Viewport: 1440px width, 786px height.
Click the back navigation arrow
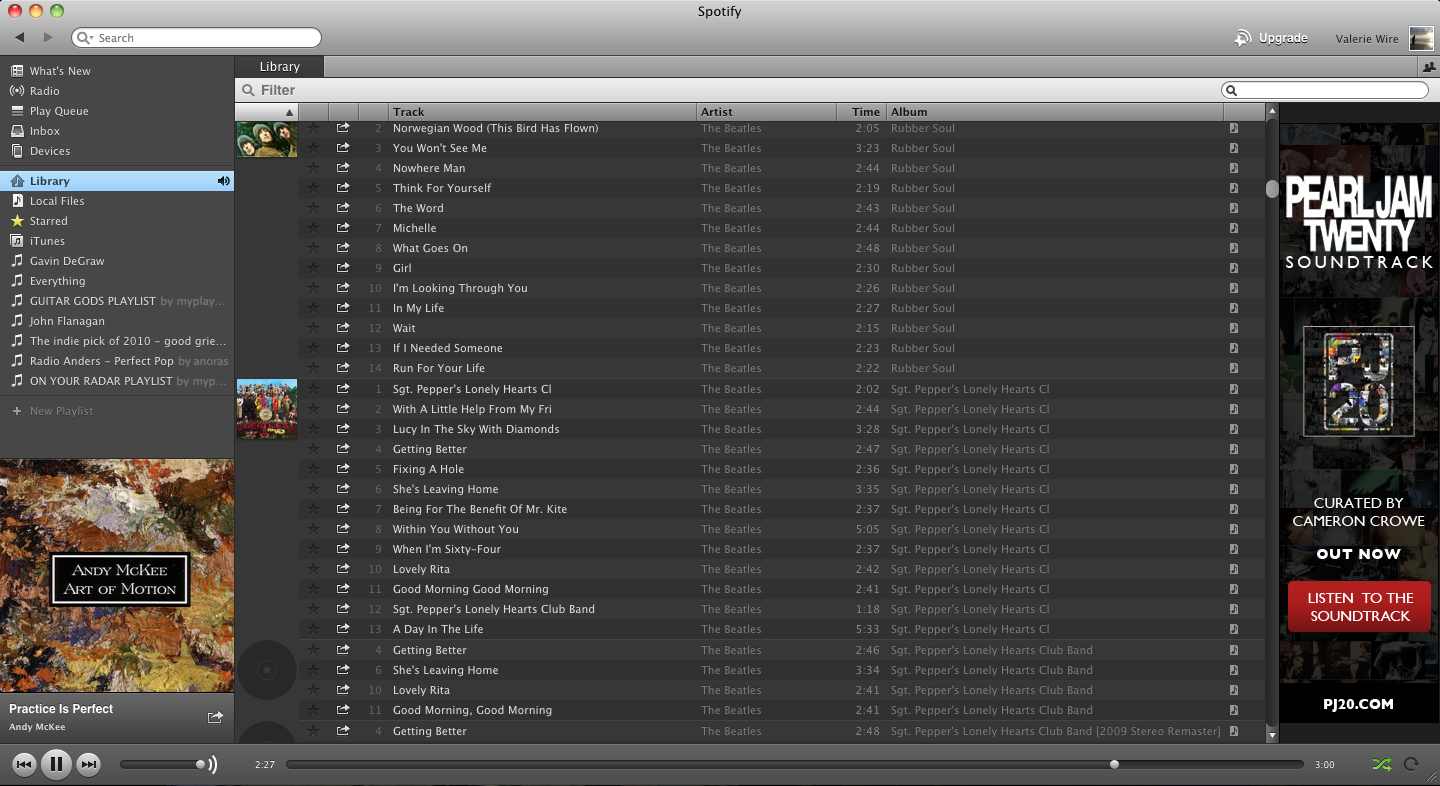pos(20,38)
